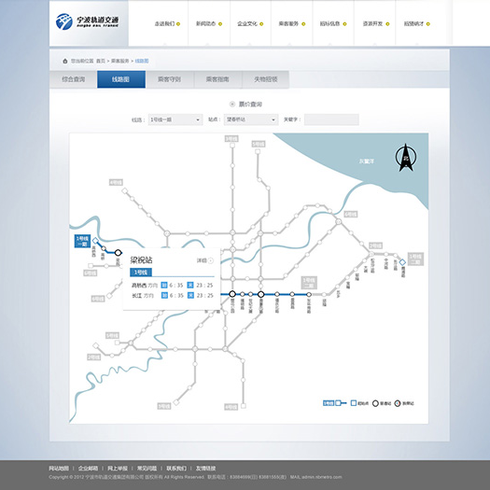Click the 乘客服务 breadcrumb link
Screen dimensions: 490x490
click(x=120, y=61)
